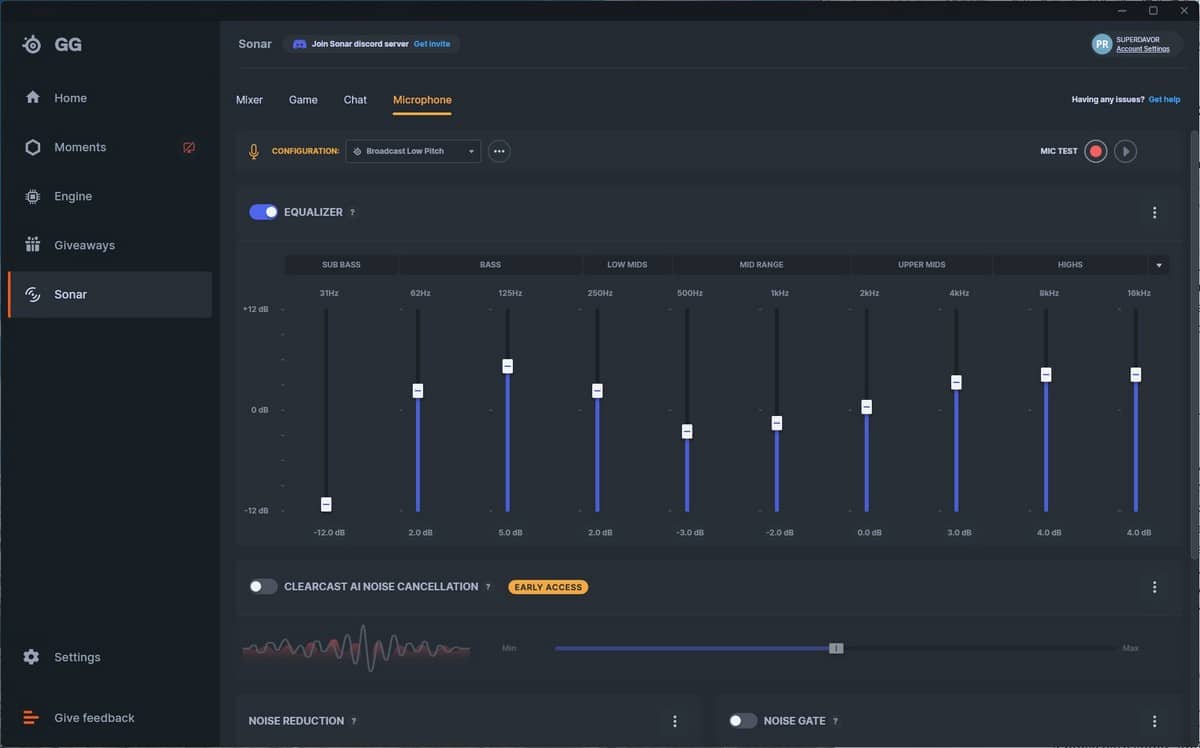
Task: Click the microphone configuration icon
Action: (254, 151)
